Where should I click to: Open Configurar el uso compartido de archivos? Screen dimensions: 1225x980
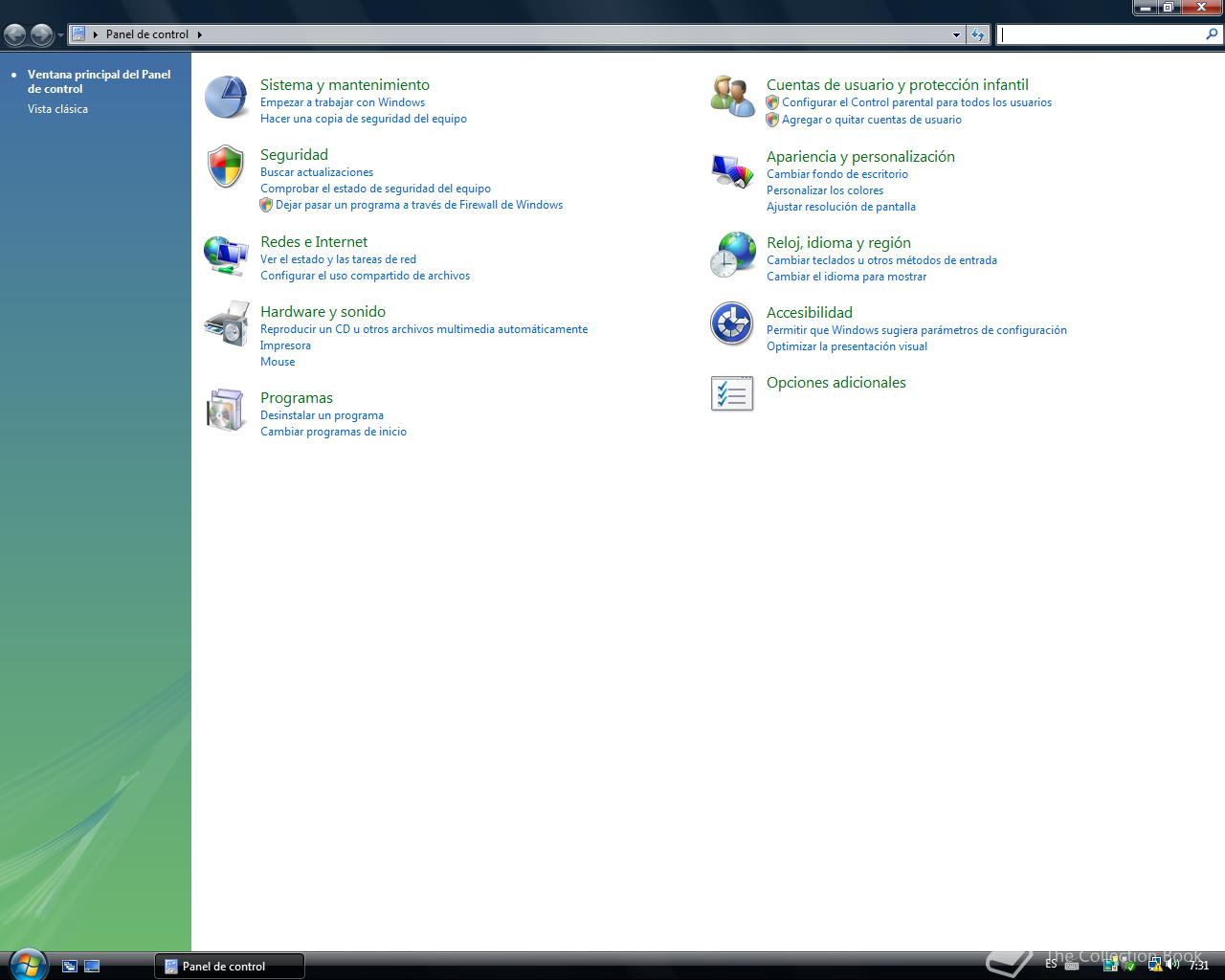tap(365, 276)
